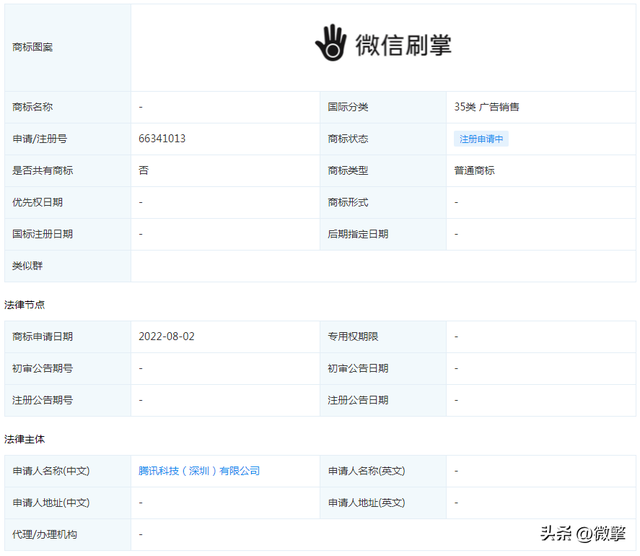Open the 腾讯科技（深圳）有限公司 applicant link
Viewport: 640px width, 556px height.
tap(199, 471)
